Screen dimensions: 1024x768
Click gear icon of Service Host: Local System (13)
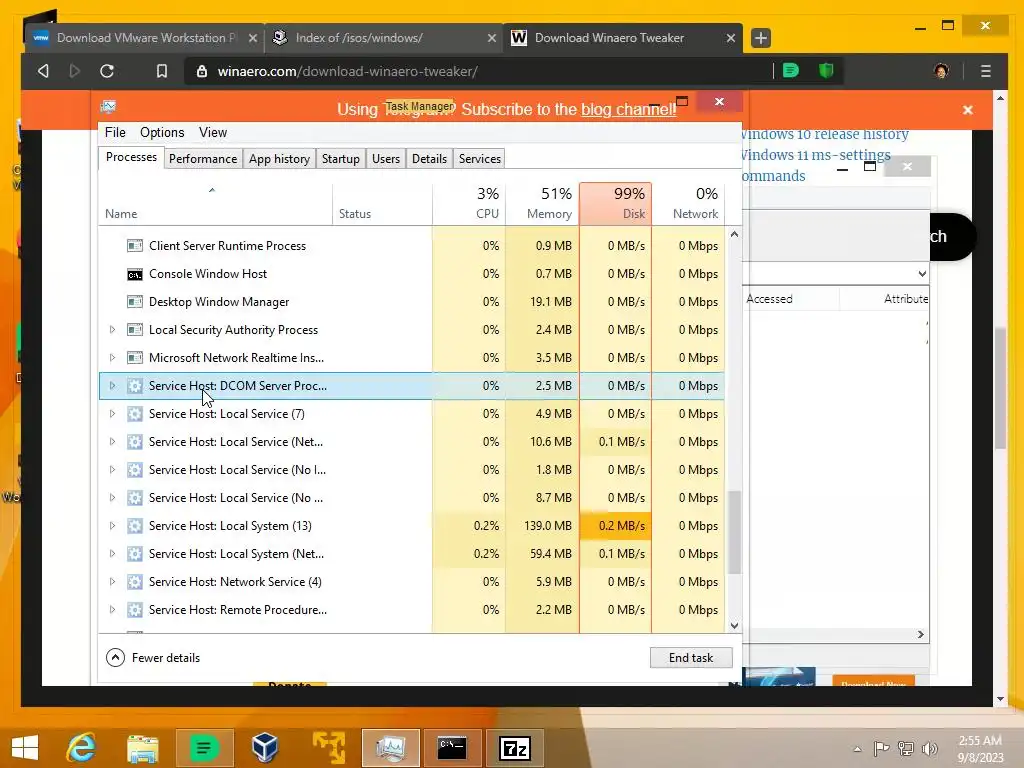(135, 526)
